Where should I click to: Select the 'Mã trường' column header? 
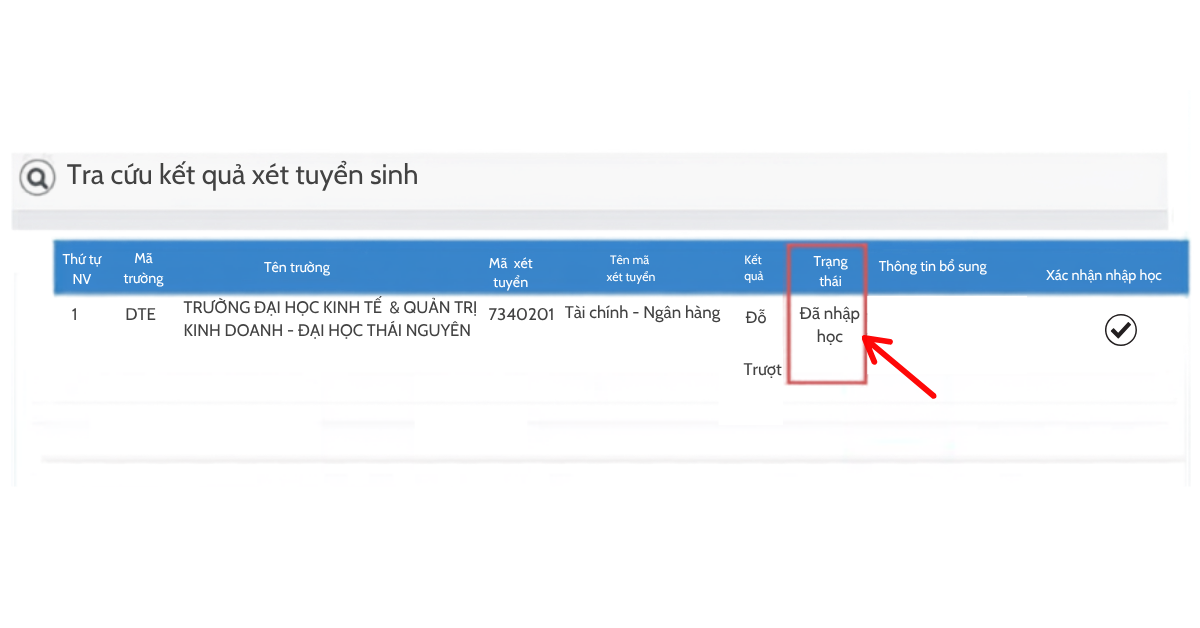(x=143, y=268)
